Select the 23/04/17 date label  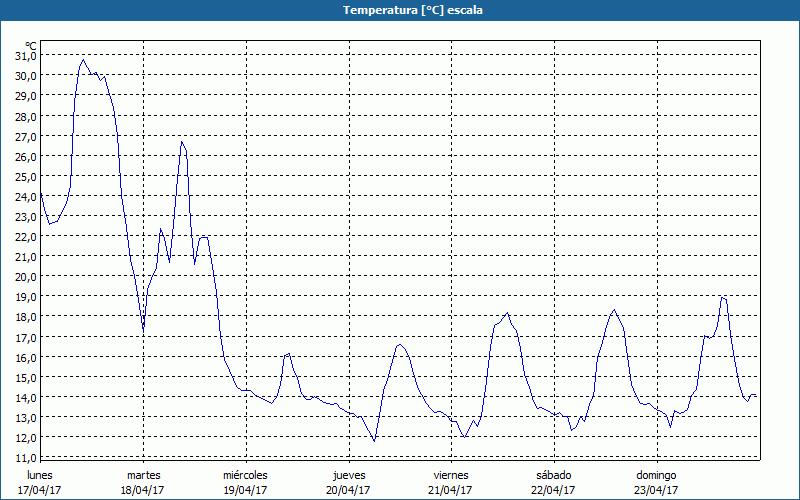tap(657, 490)
